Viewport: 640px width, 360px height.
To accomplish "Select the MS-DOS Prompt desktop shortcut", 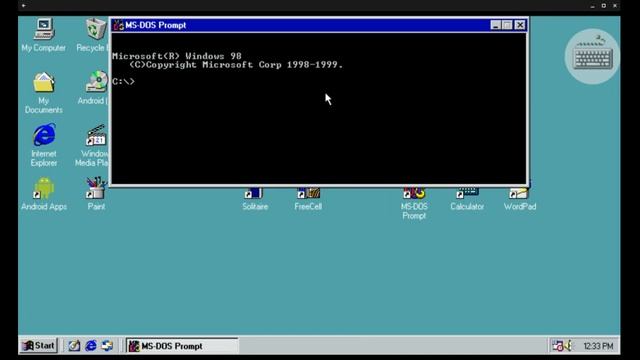I will (x=414, y=204).
